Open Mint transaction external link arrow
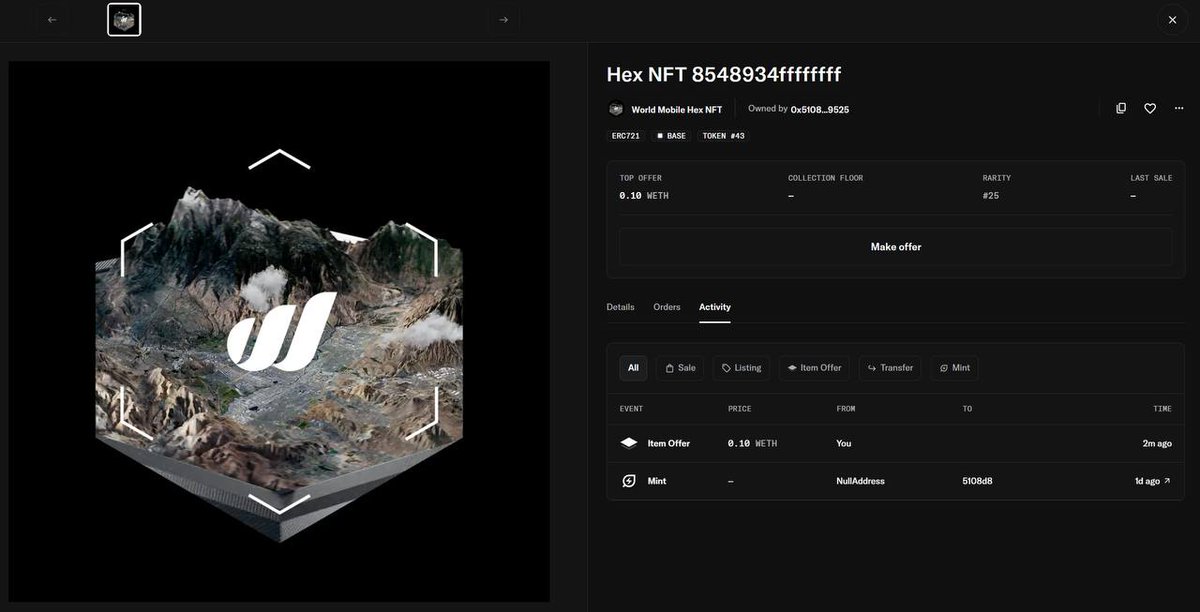 1167,481
